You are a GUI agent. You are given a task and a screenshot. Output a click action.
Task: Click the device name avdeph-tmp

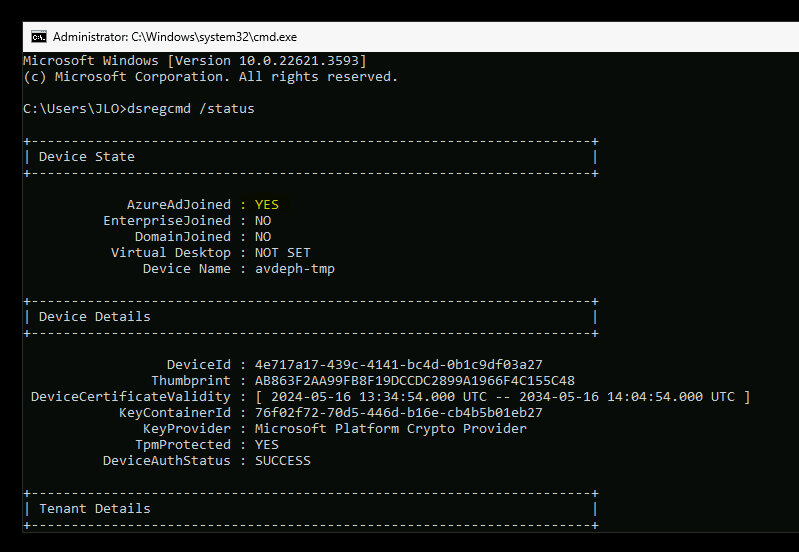(295, 269)
